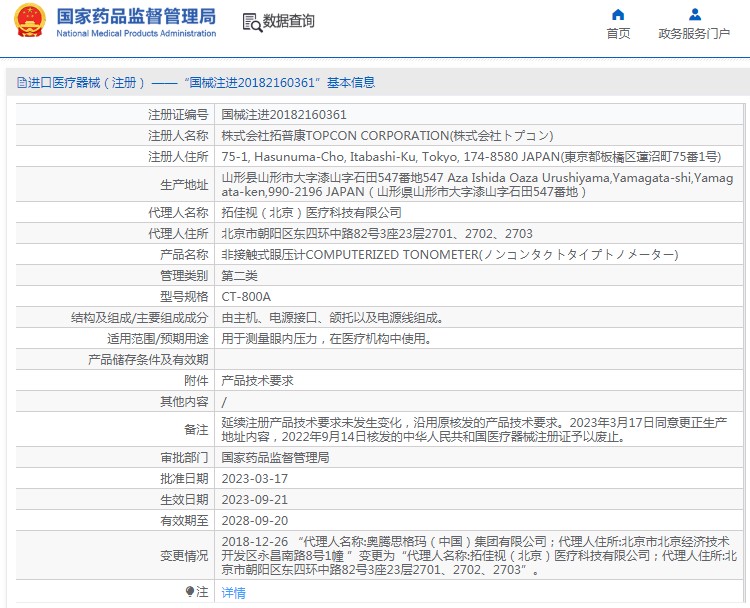Select the 2018-12-26 change record text
This screenshot has height=608, width=750.
tap(479, 555)
